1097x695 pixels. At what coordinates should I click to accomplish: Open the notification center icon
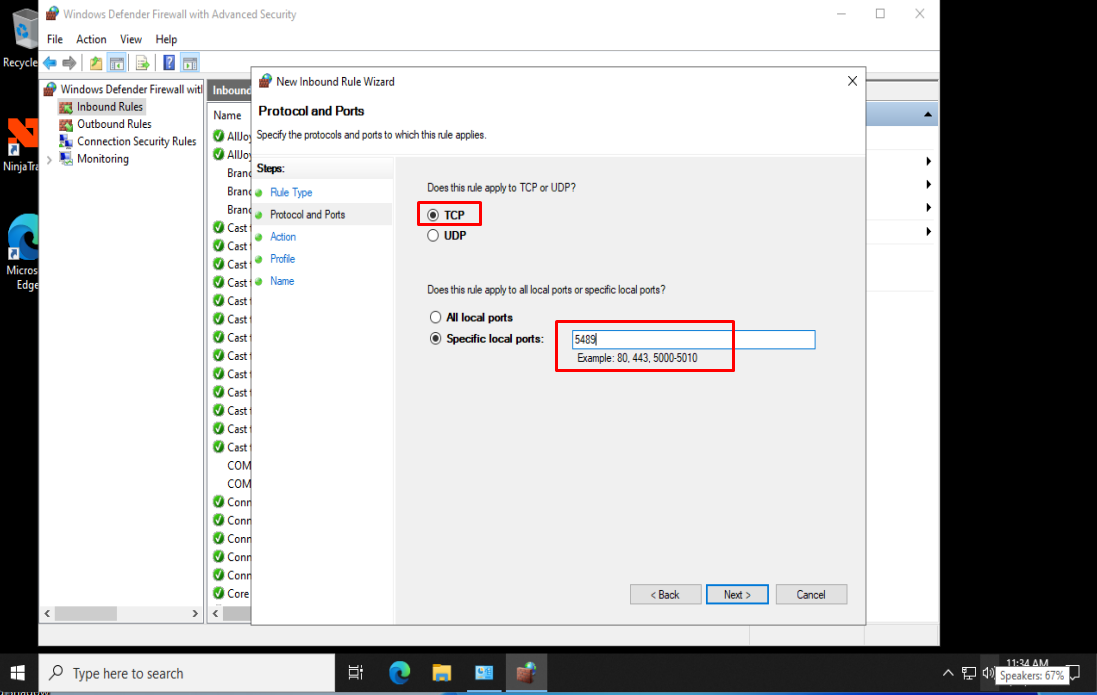tap(1076, 673)
